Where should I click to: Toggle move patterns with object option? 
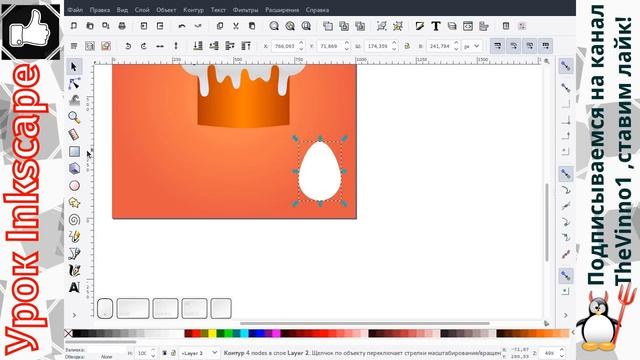pyautogui.click(x=545, y=46)
